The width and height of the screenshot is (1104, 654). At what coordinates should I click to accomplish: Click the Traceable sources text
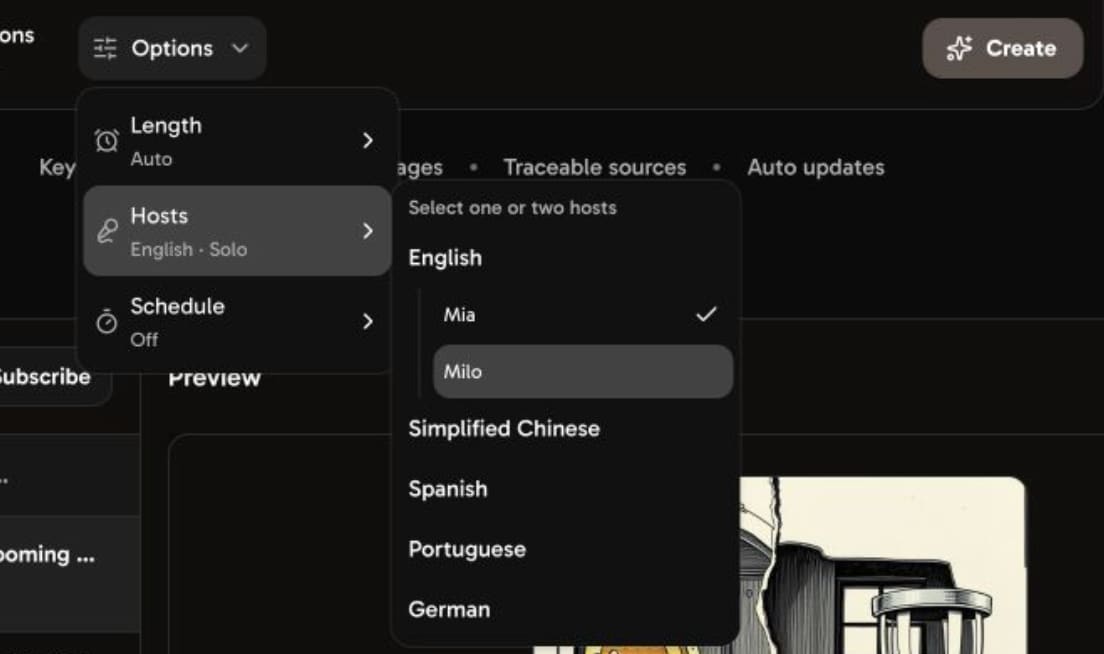click(x=594, y=168)
